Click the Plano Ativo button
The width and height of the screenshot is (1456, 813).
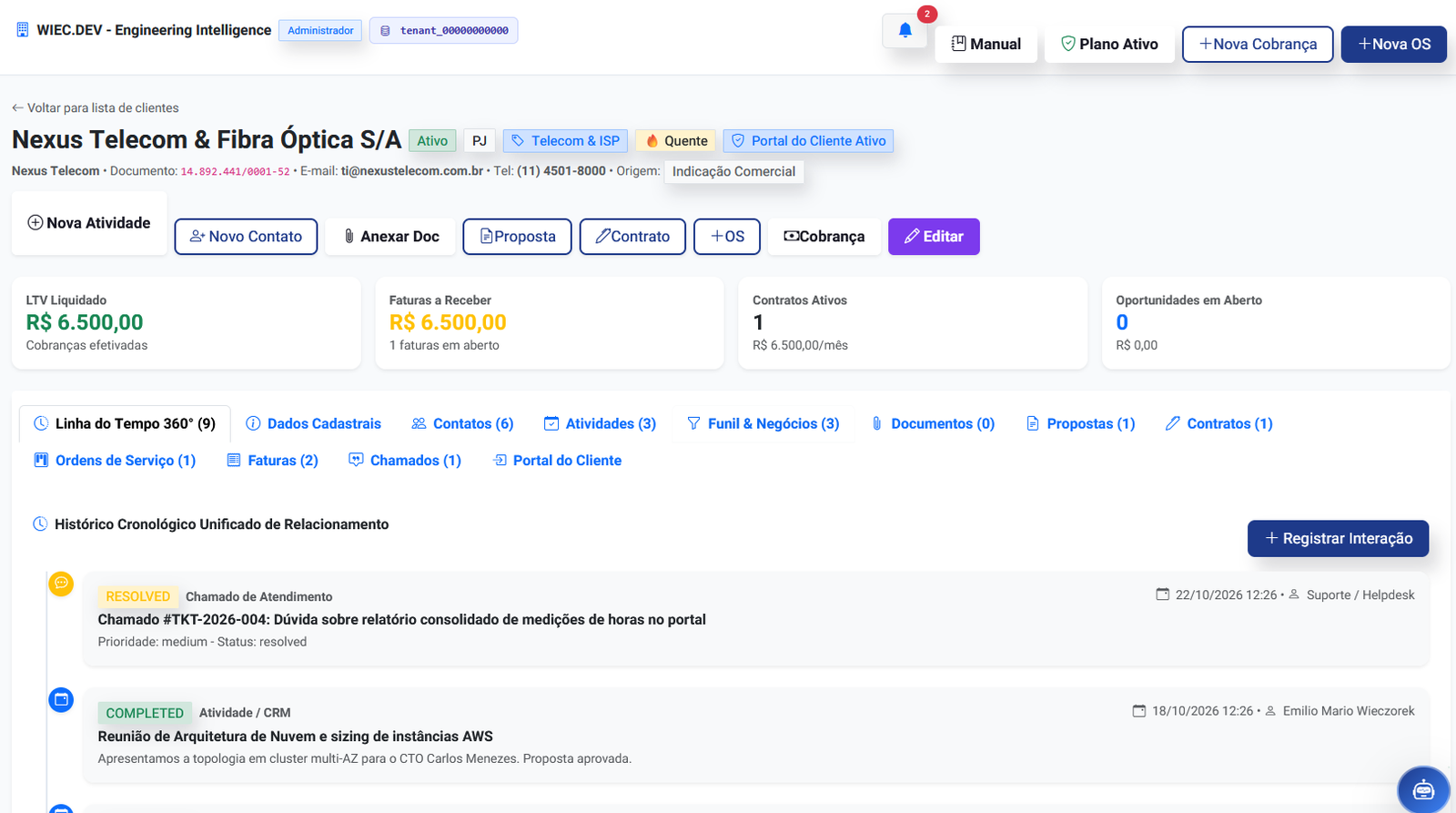coord(1109,44)
